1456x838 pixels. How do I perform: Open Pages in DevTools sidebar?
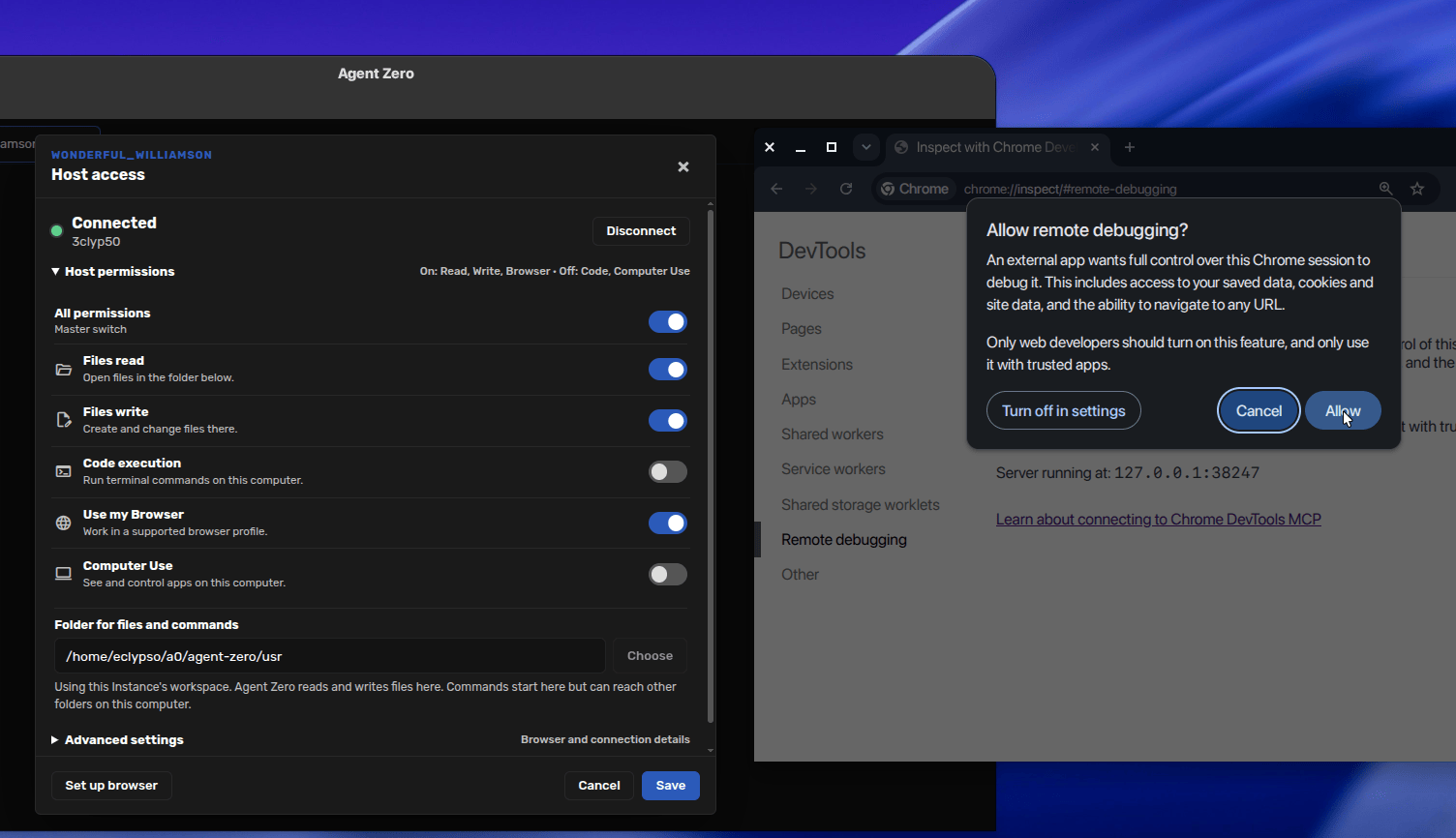[x=802, y=329]
